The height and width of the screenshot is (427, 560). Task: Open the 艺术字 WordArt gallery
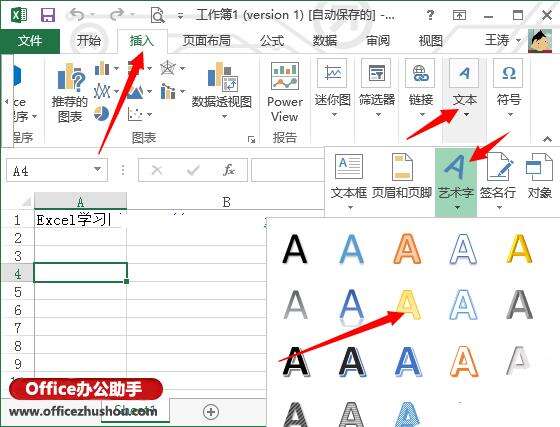click(x=456, y=182)
